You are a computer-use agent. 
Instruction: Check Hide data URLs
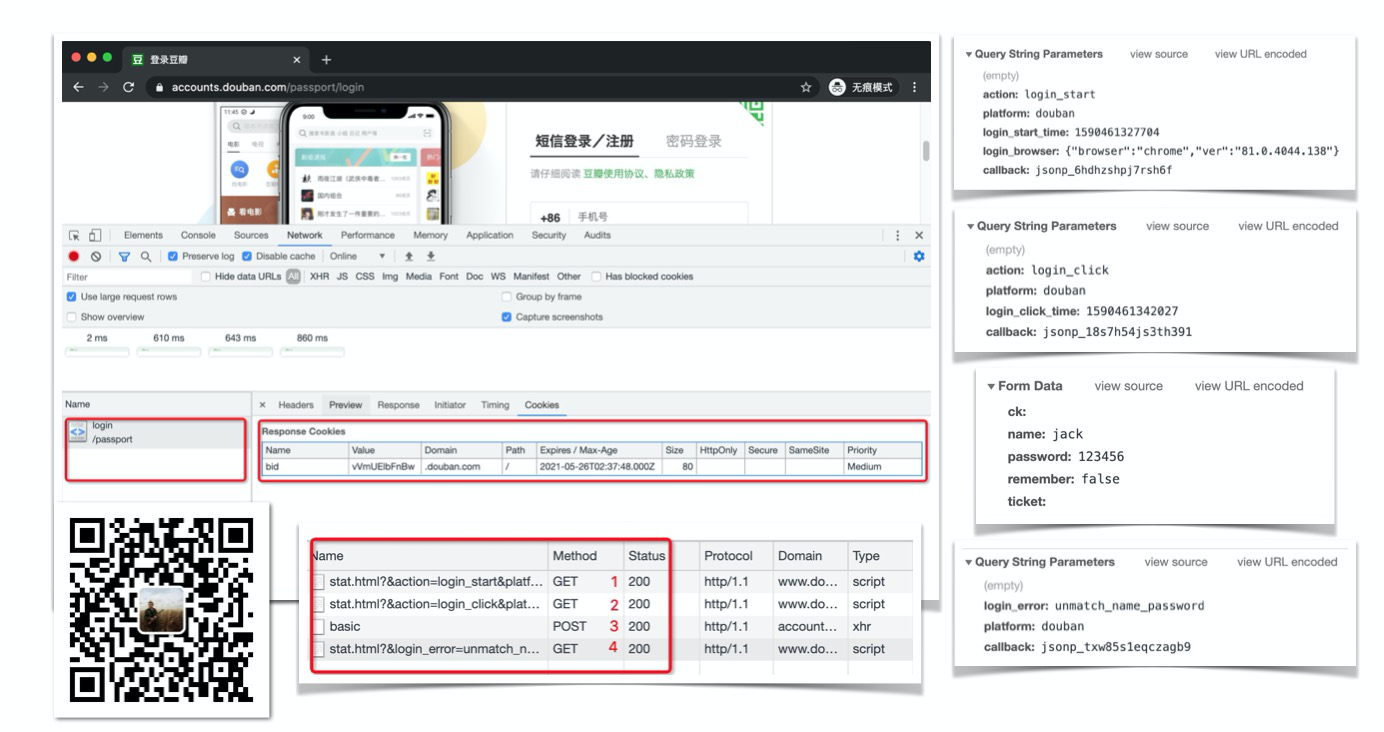click(x=206, y=276)
